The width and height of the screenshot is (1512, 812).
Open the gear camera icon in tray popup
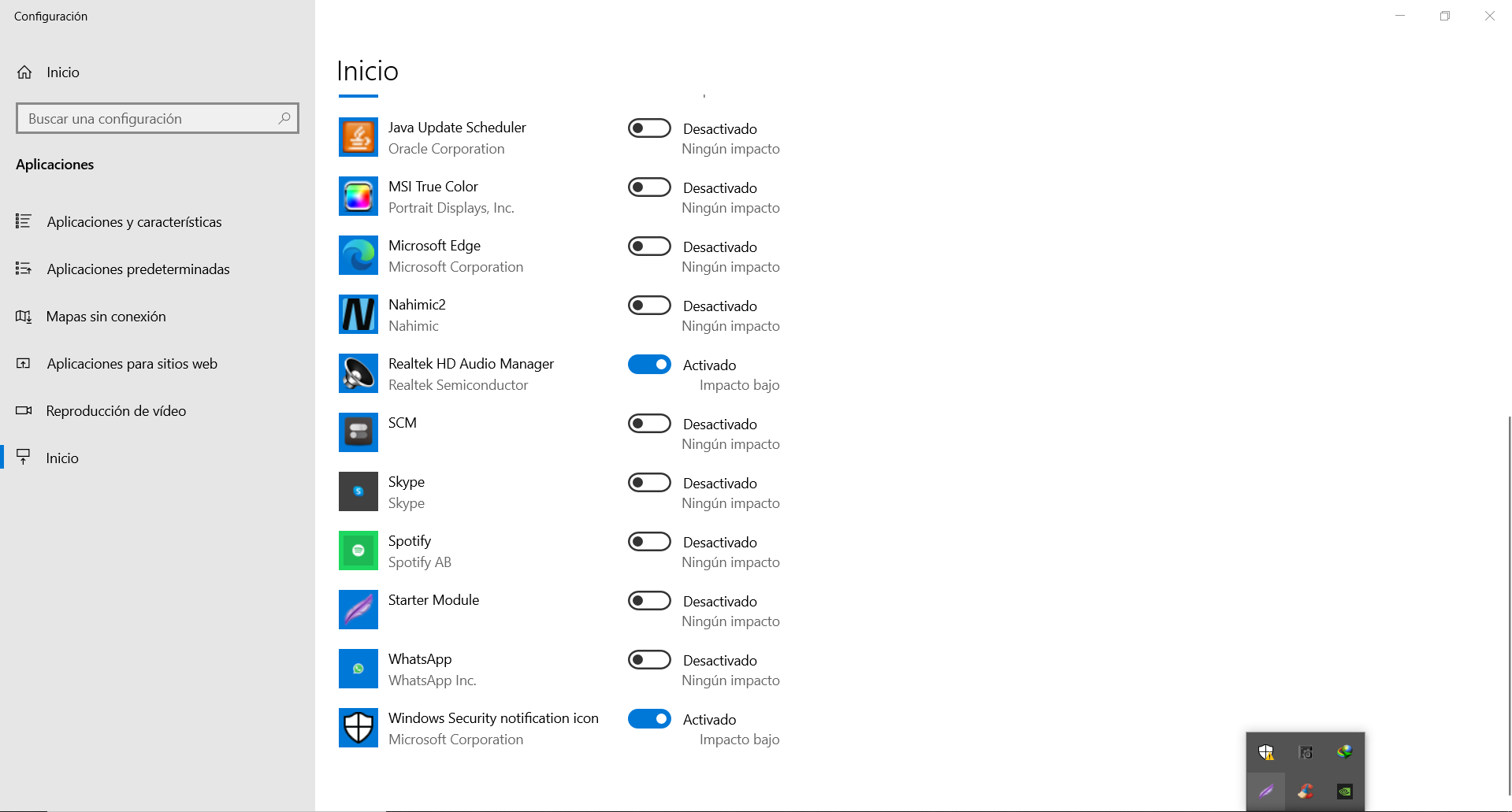pos(1306,752)
